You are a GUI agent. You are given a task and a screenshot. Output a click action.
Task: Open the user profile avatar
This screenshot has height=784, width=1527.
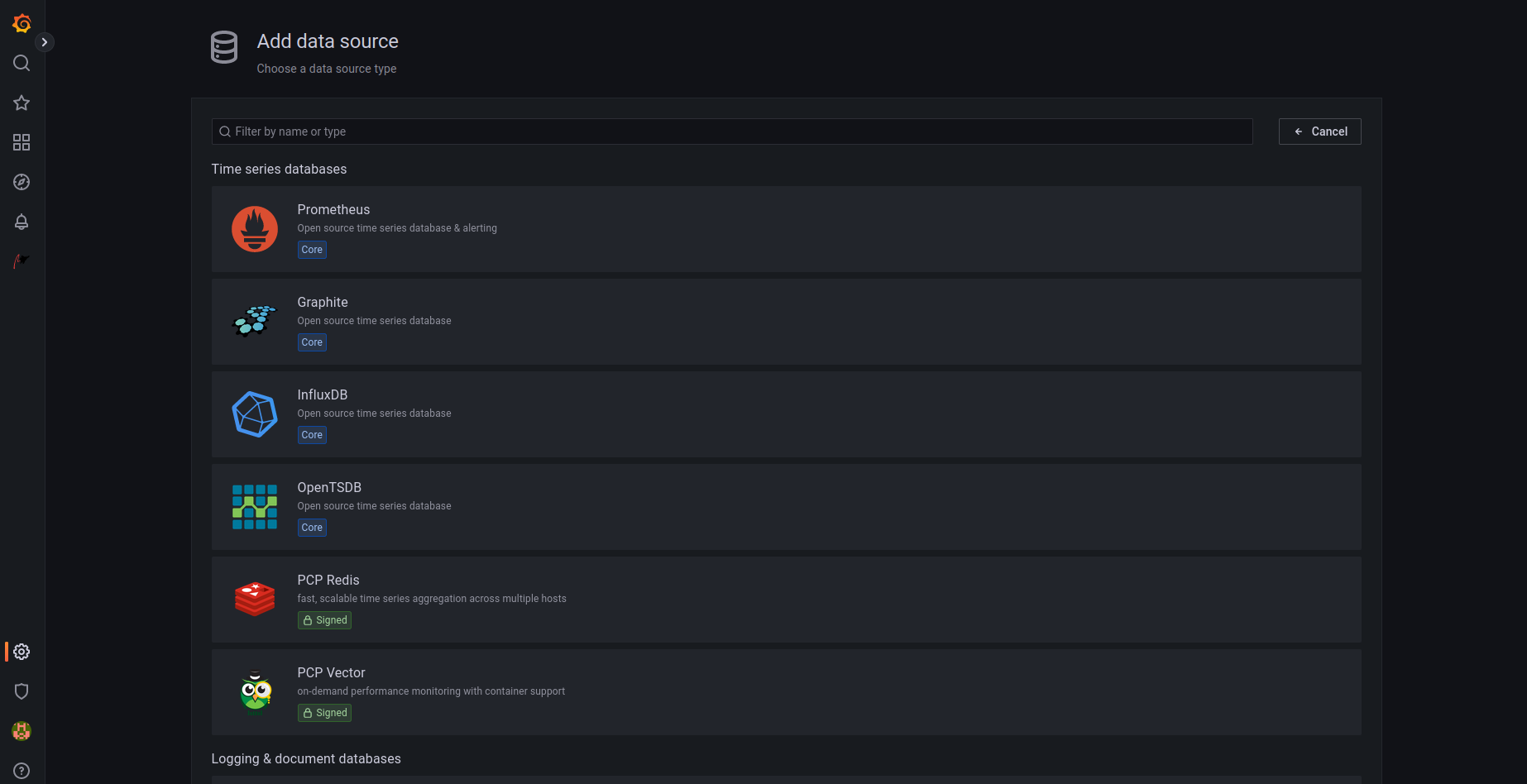pos(22,731)
